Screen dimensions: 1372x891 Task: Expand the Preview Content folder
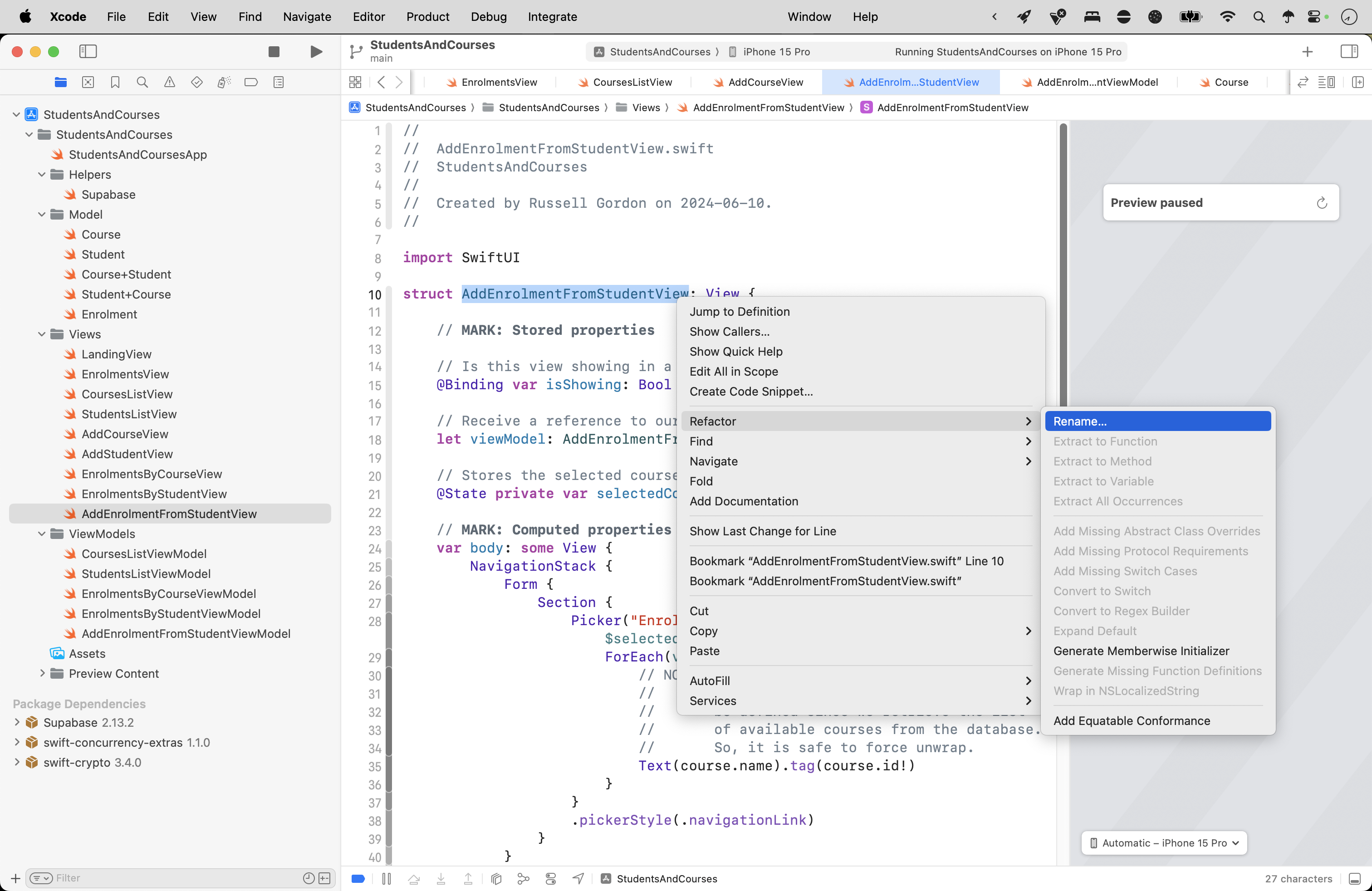click(42, 673)
